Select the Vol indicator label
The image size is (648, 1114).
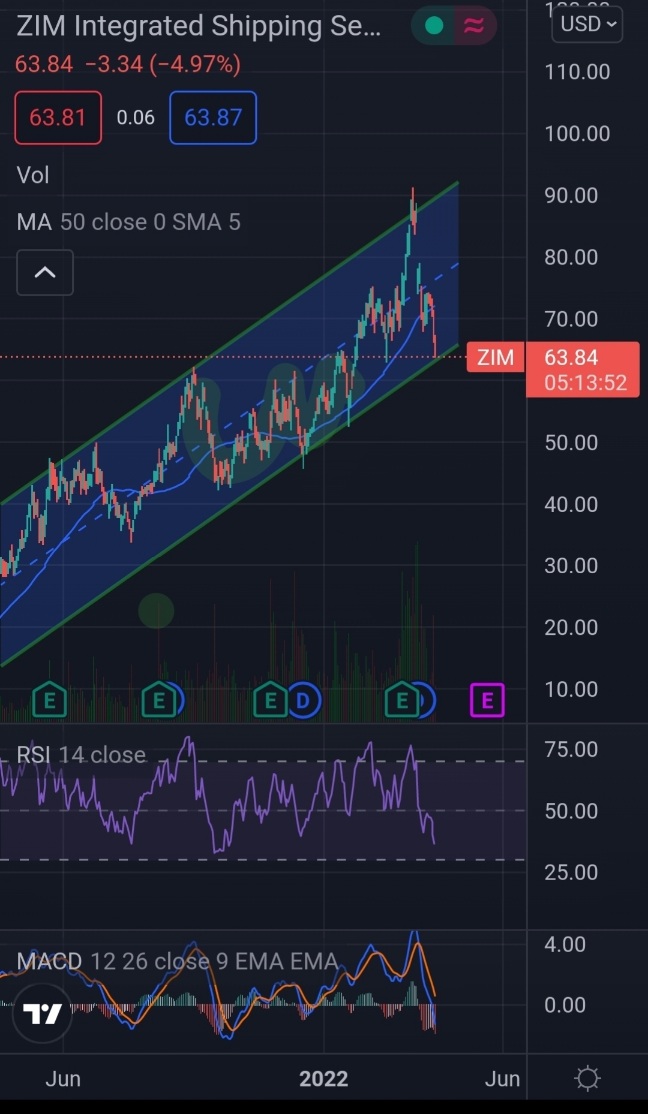[x=33, y=175]
